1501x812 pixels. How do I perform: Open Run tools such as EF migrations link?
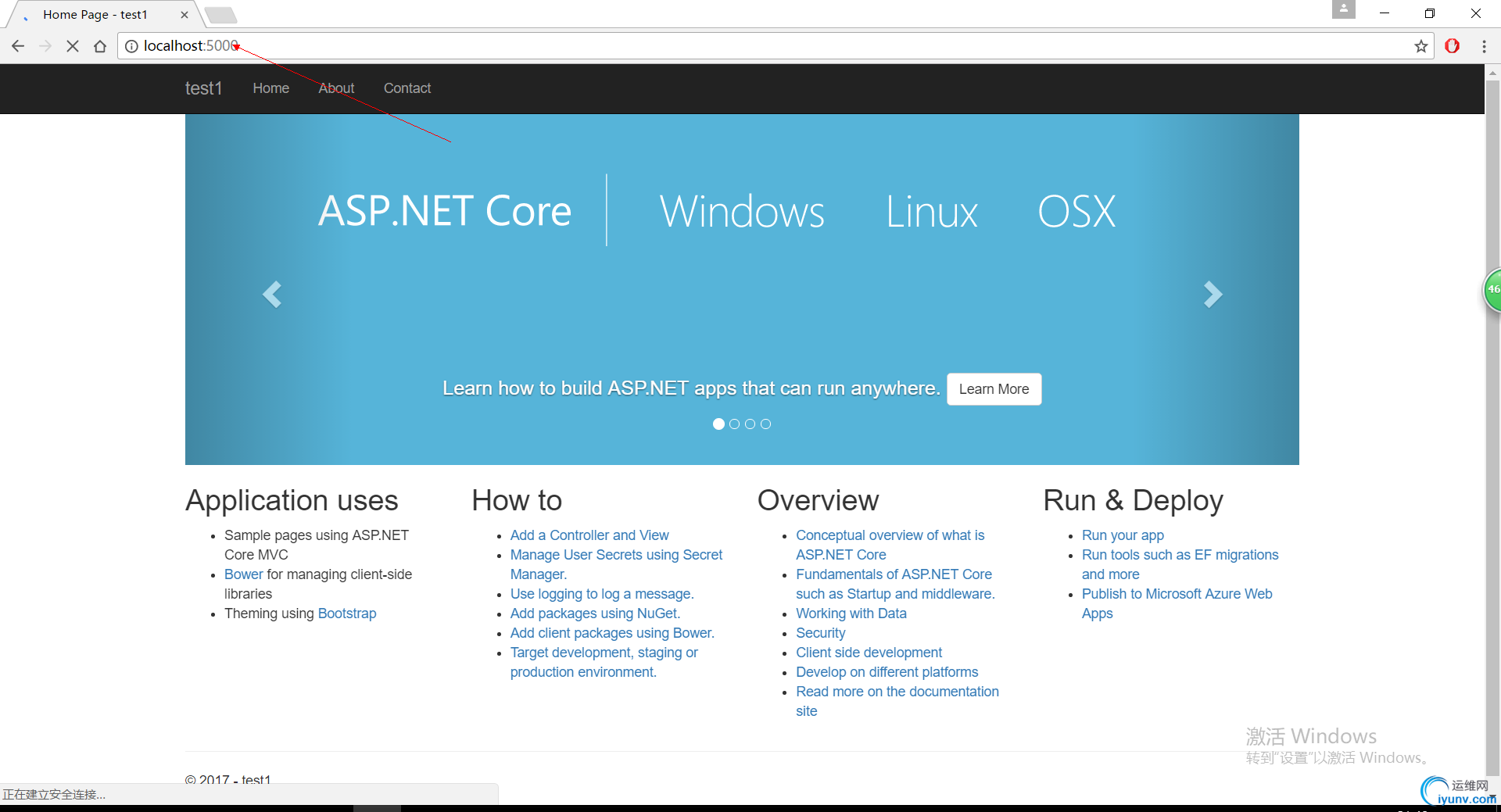tap(1180, 564)
